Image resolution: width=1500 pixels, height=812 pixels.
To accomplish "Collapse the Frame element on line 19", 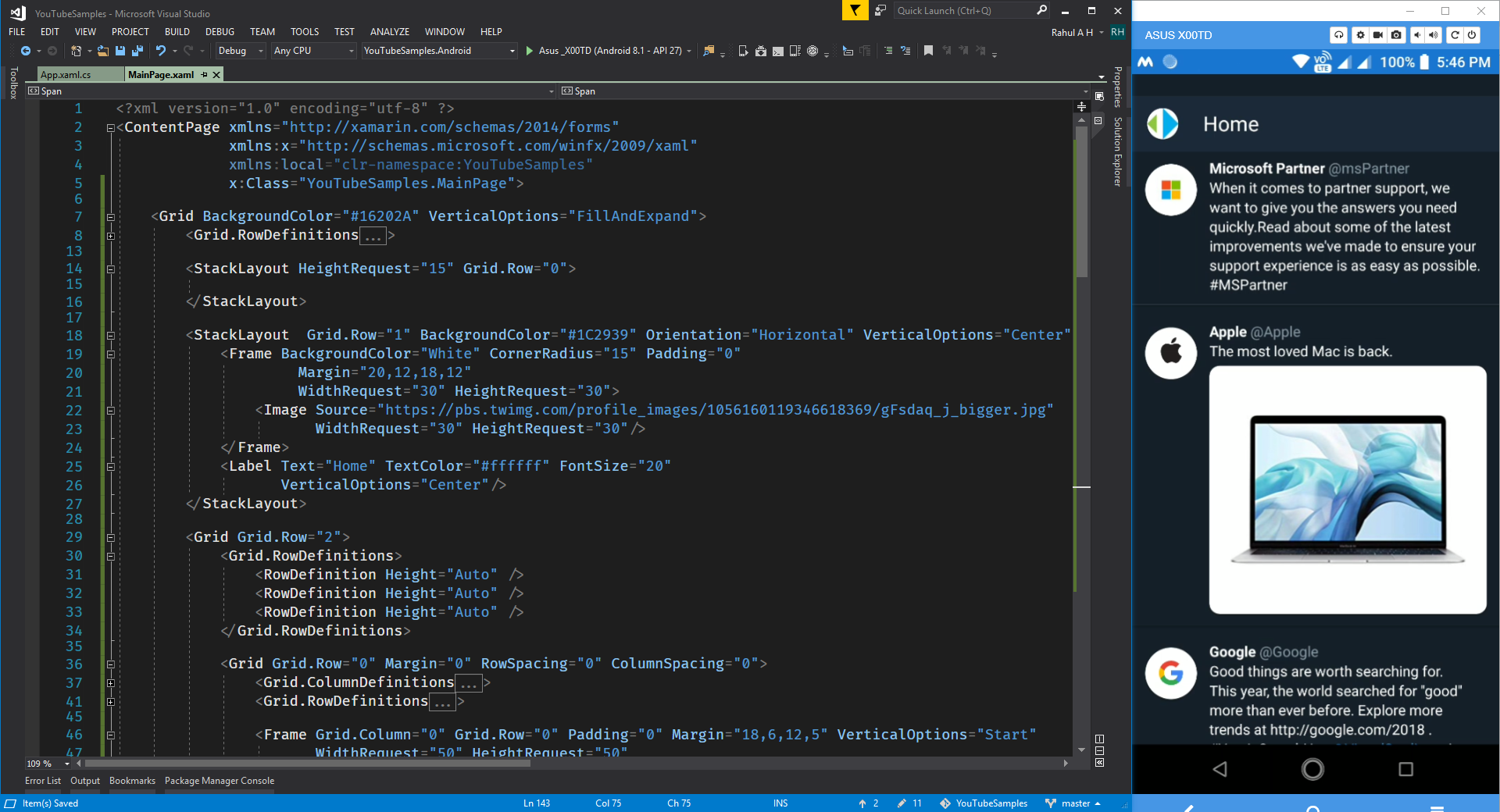I will [111, 354].
